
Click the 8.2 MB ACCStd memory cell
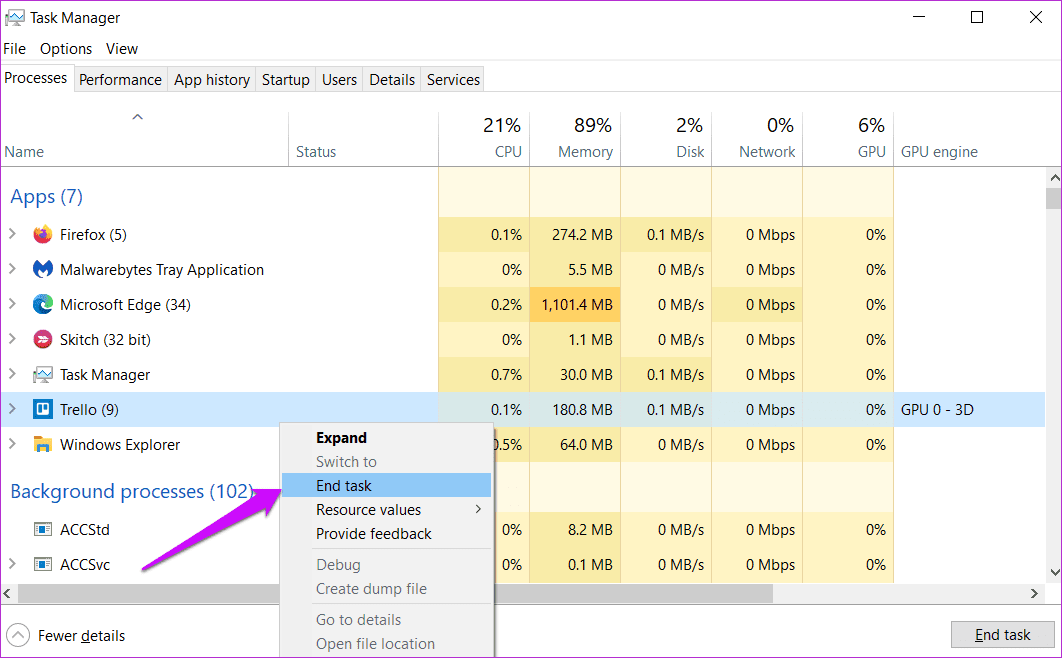click(575, 529)
